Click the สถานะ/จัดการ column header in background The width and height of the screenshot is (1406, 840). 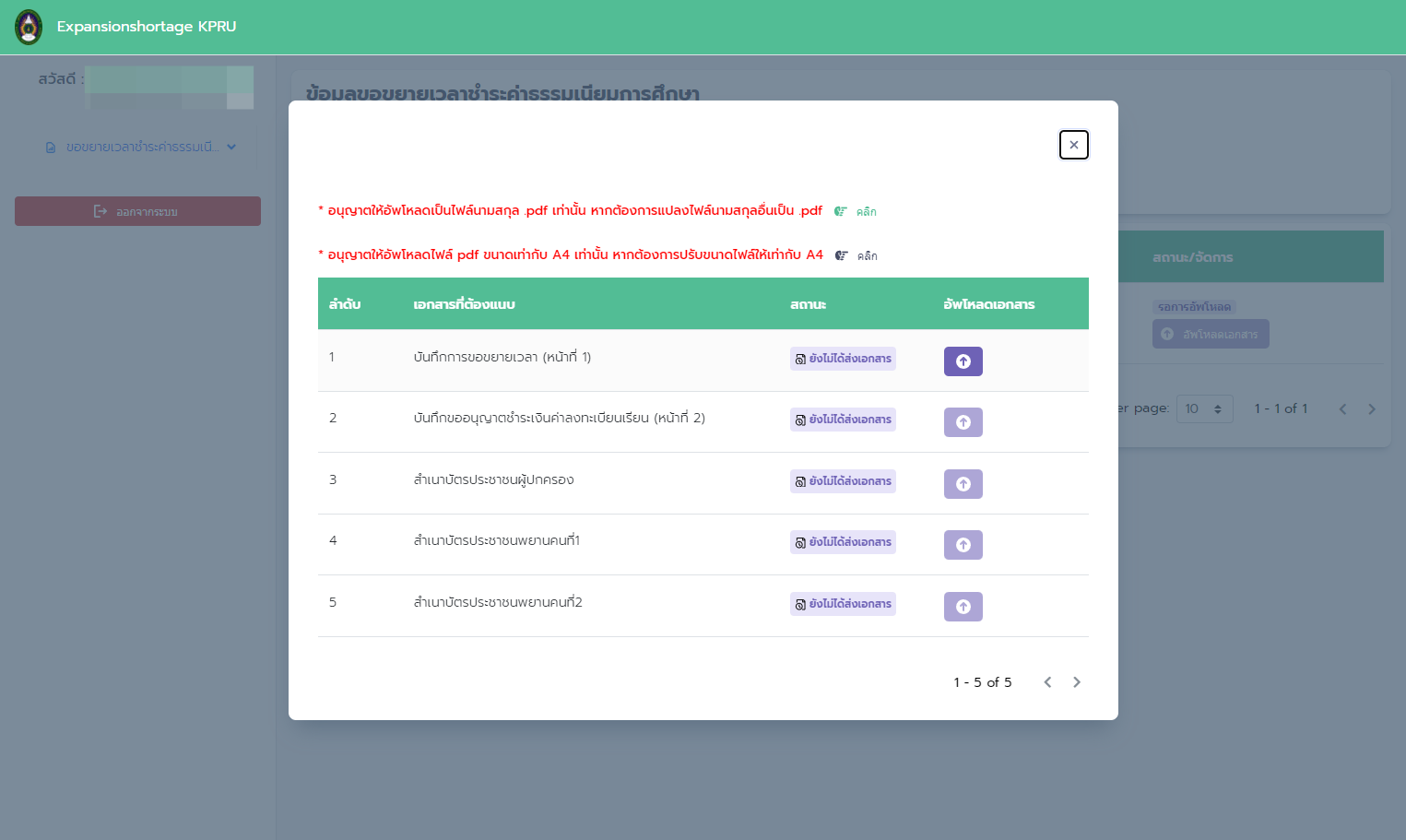1193,257
